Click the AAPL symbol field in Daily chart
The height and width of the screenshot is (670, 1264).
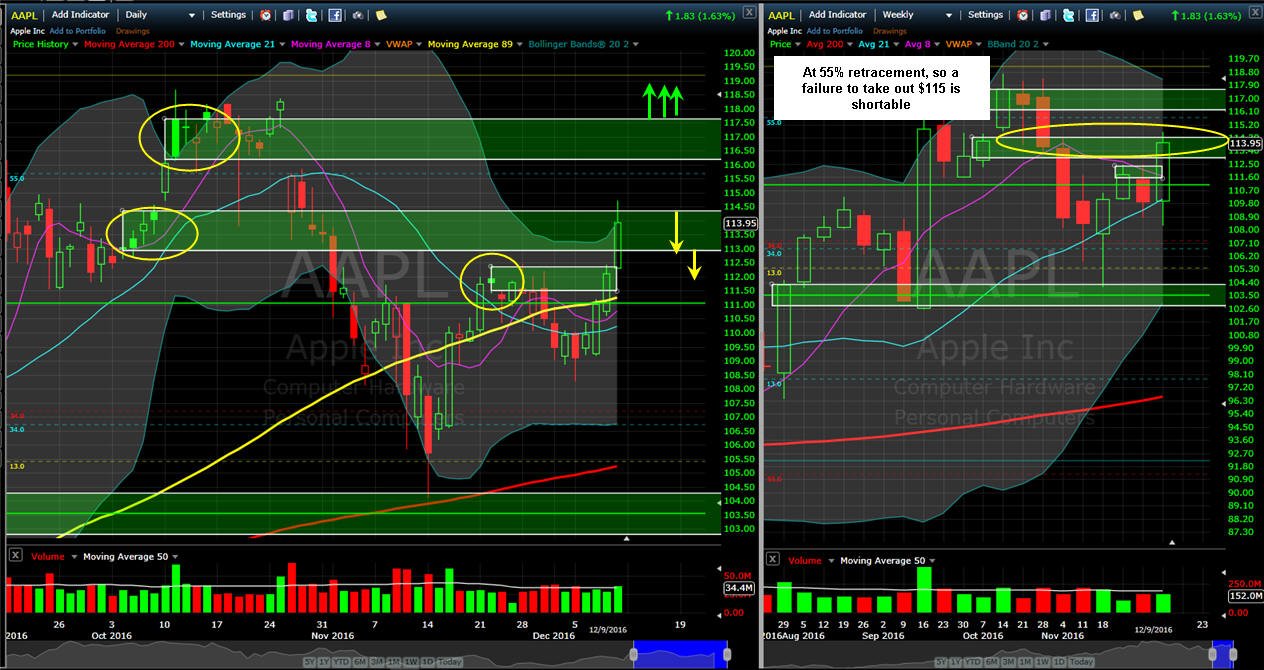click(x=24, y=15)
